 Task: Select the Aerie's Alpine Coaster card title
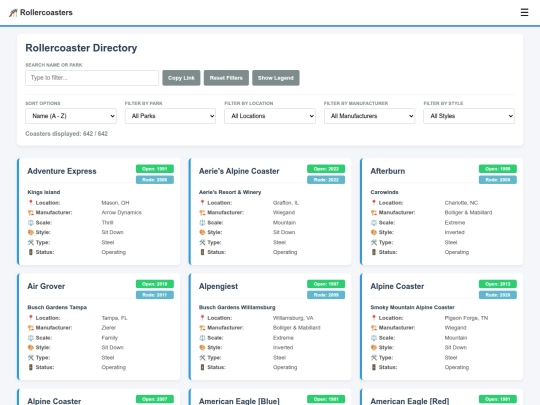tap(239, 171)
